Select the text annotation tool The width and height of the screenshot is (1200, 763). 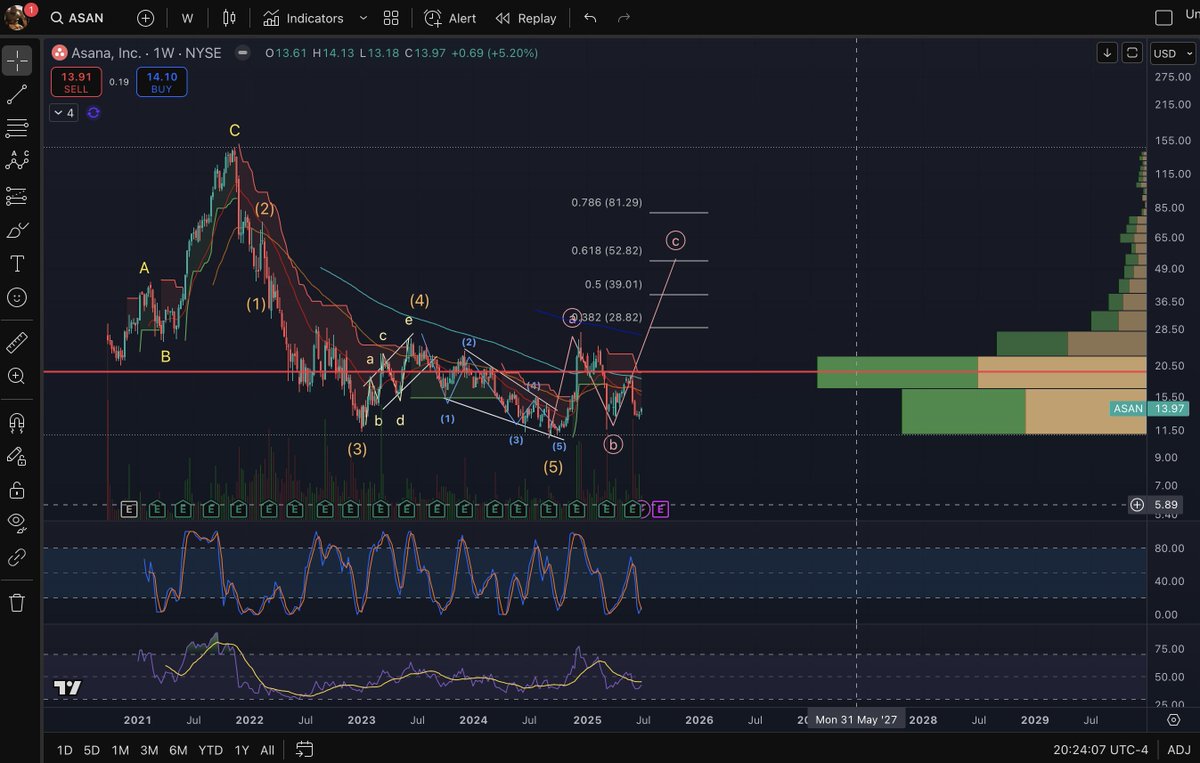pos(17,264)
